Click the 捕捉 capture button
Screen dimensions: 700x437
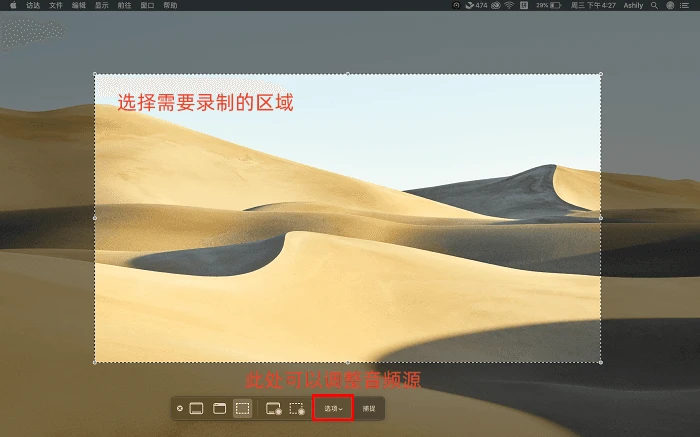(369, 408)
